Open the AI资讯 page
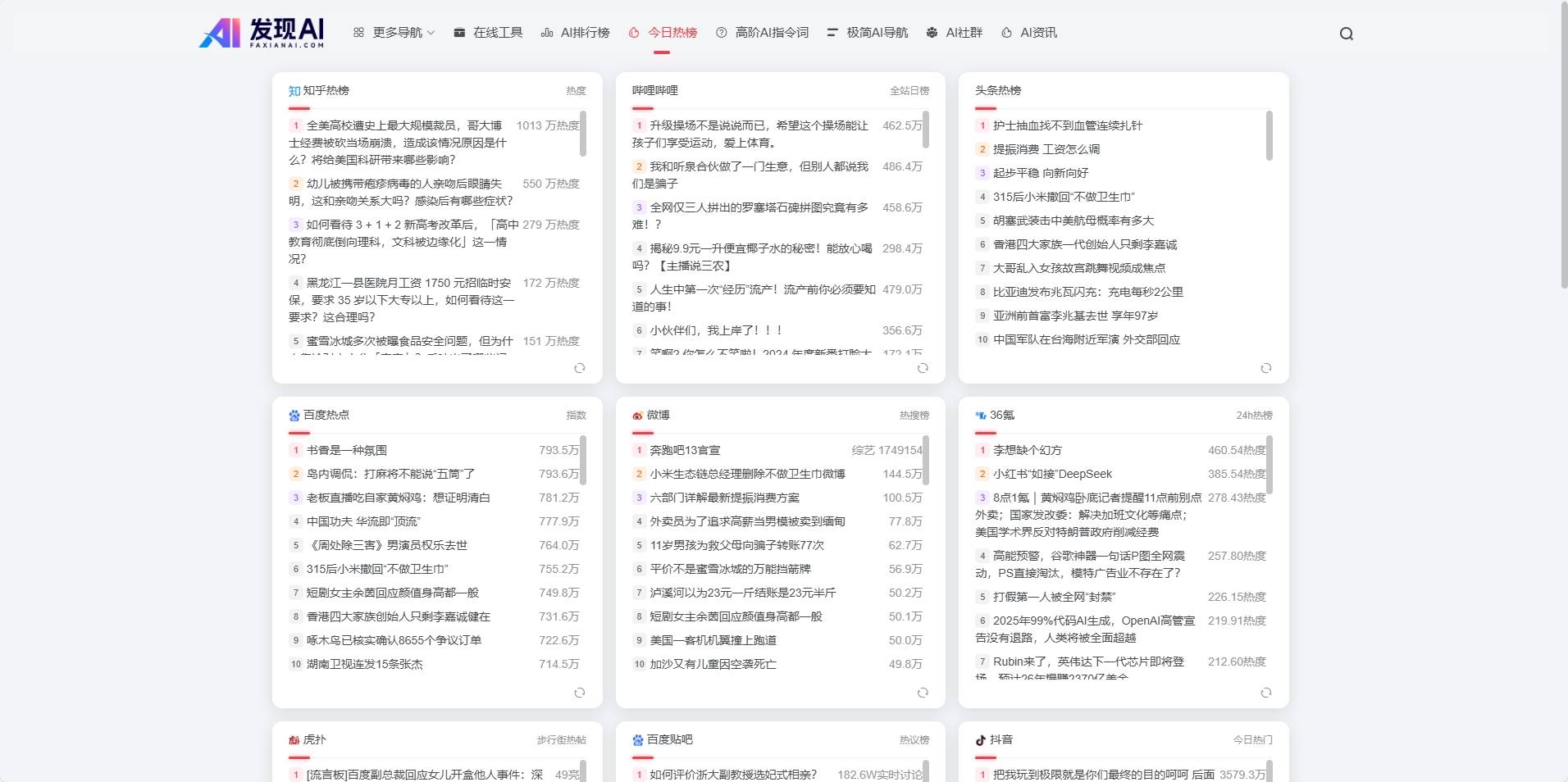Viewport: 1568px width, 782px height. (1029, 33)
